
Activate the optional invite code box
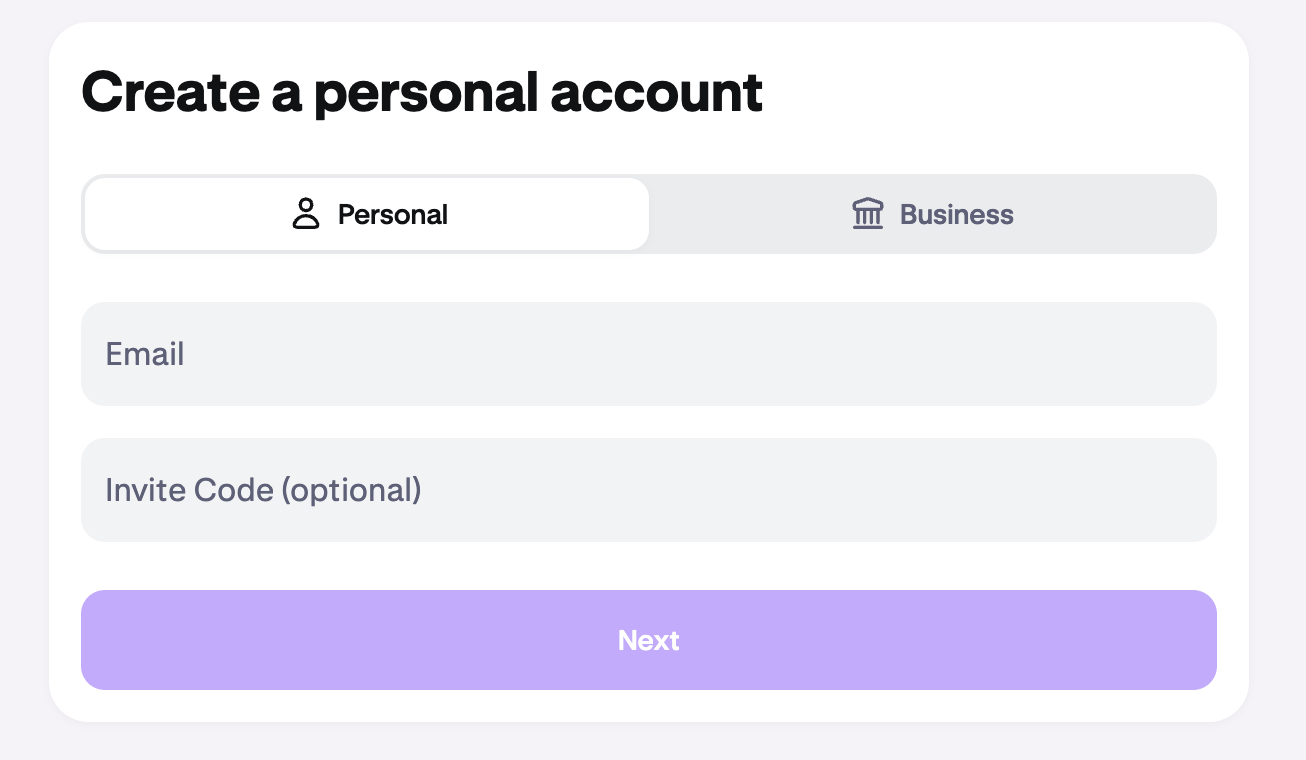tap(648, 490)
